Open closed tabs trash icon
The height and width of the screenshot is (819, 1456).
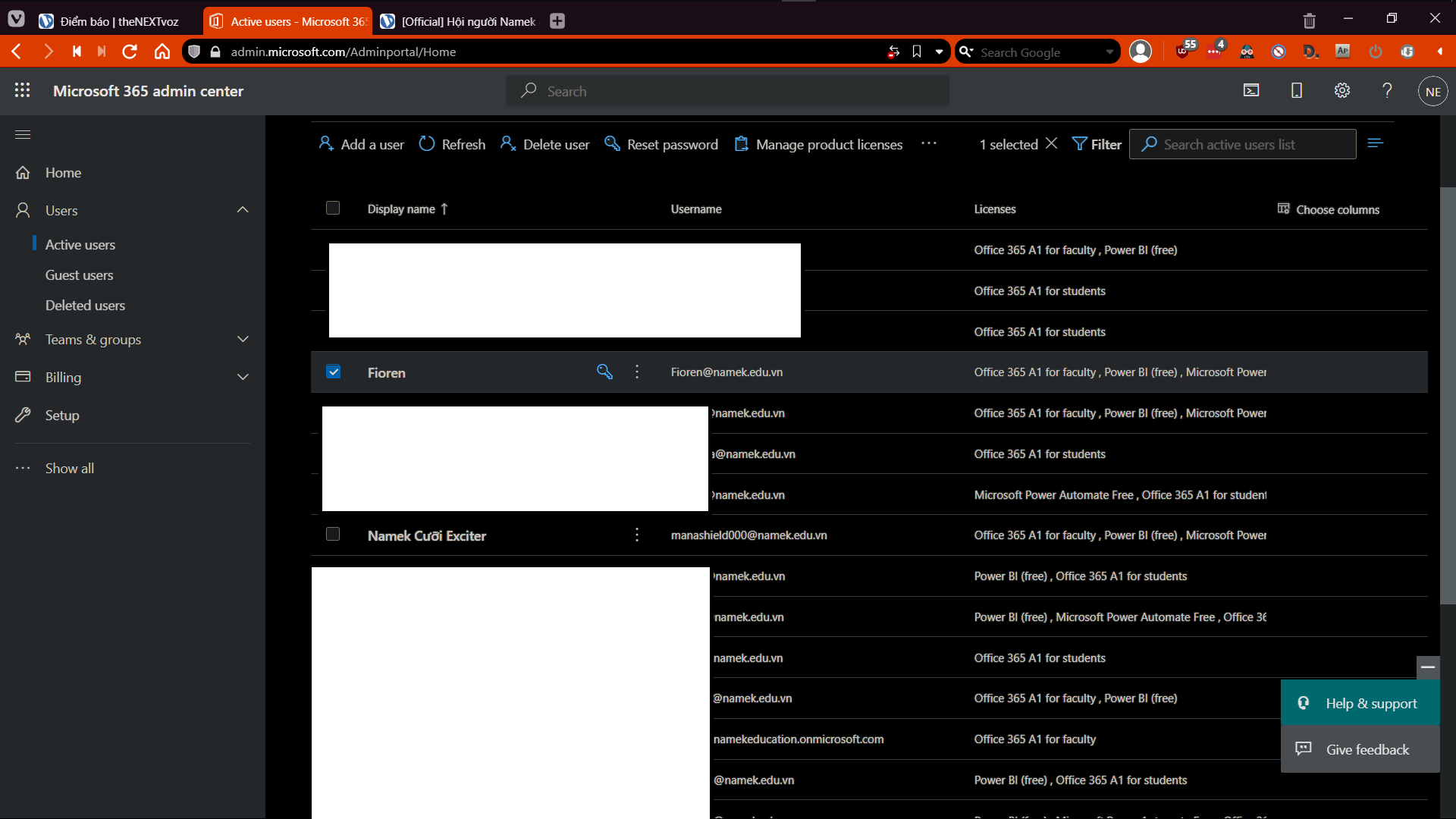point(1310,20)
